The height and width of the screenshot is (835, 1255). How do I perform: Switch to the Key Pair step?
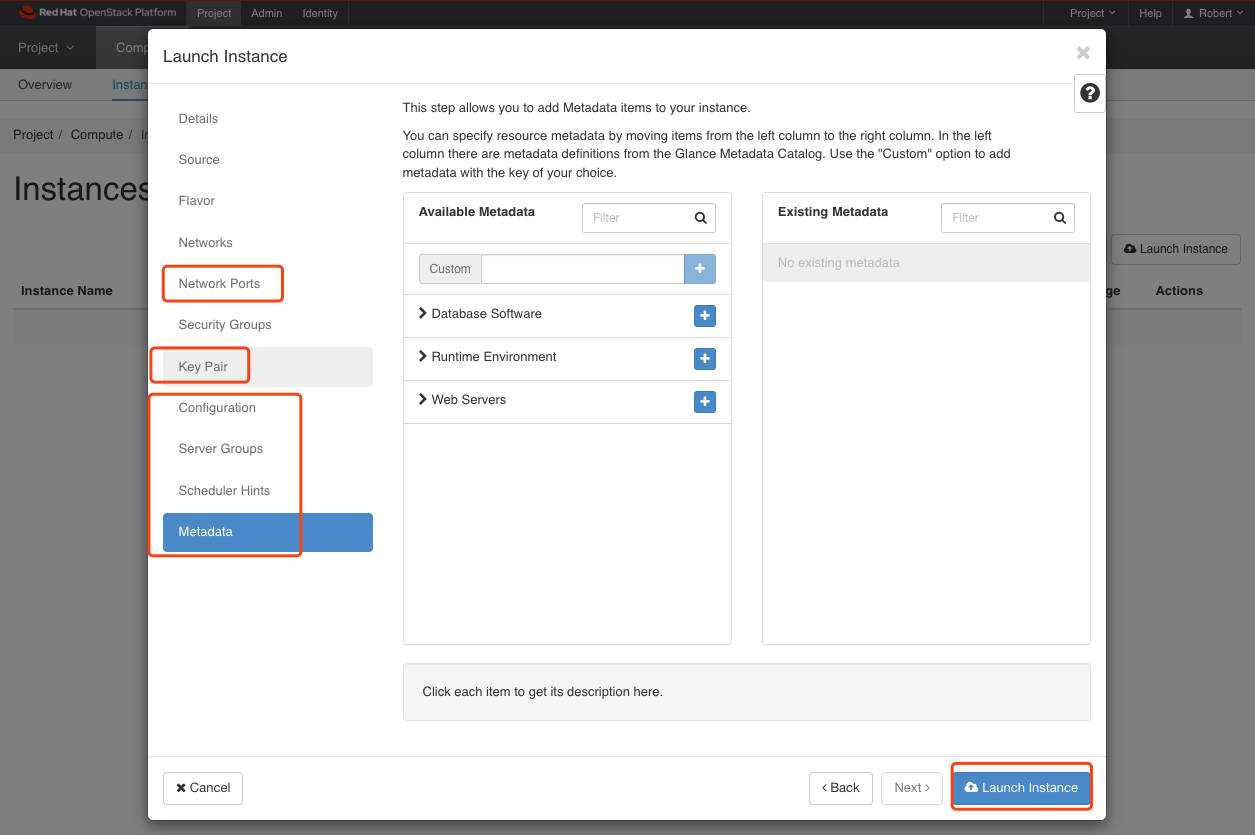click(x=203, y=367)
